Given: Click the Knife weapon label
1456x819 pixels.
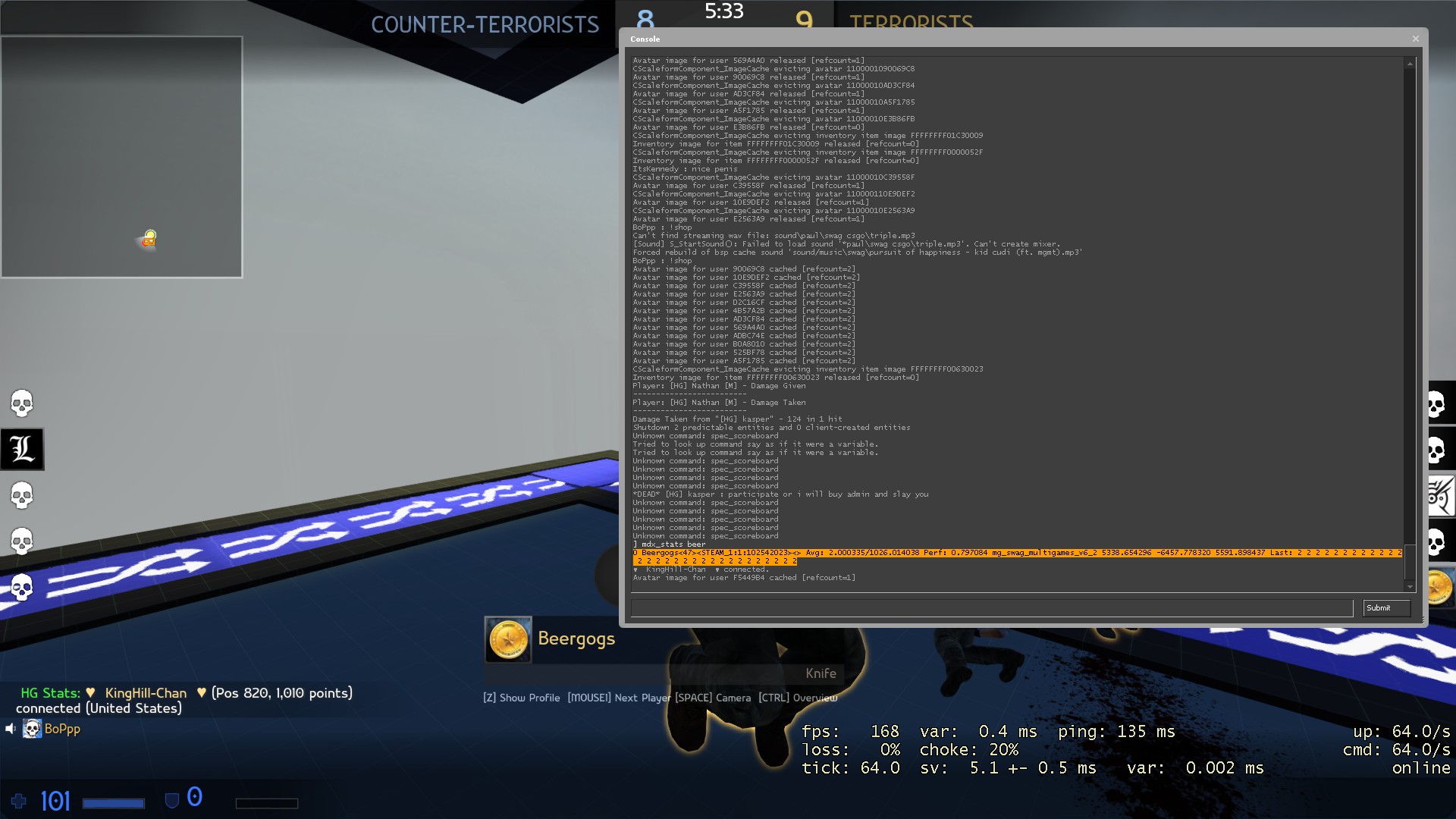Looking at the screenshot, I should click(821, 673).
